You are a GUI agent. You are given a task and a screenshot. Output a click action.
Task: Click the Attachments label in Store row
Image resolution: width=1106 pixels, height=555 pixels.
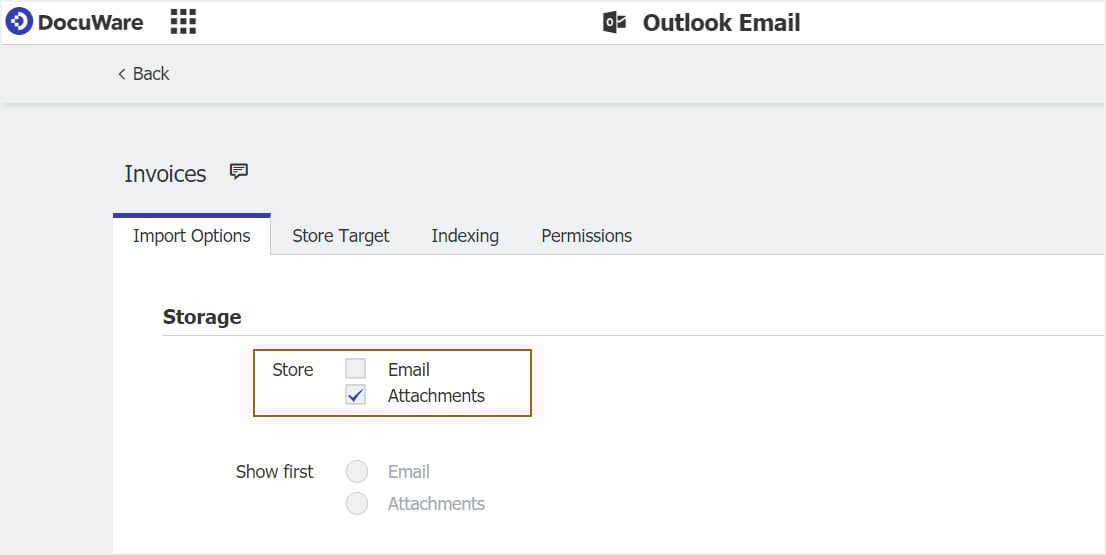tap(436, 396)
